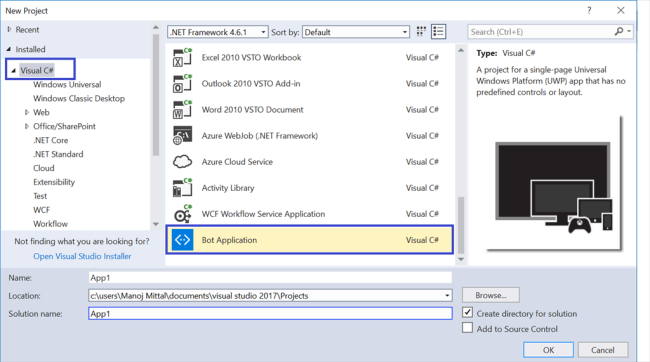Select Test category in tree

tap(40, 196)
